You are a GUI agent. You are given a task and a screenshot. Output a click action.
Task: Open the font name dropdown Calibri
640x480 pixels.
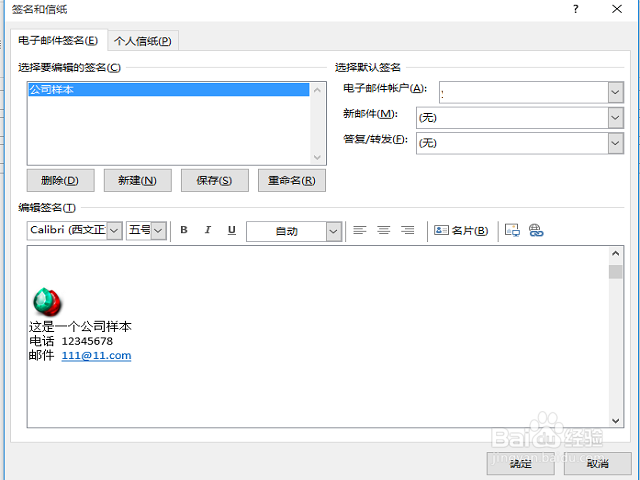click(114, 231)
